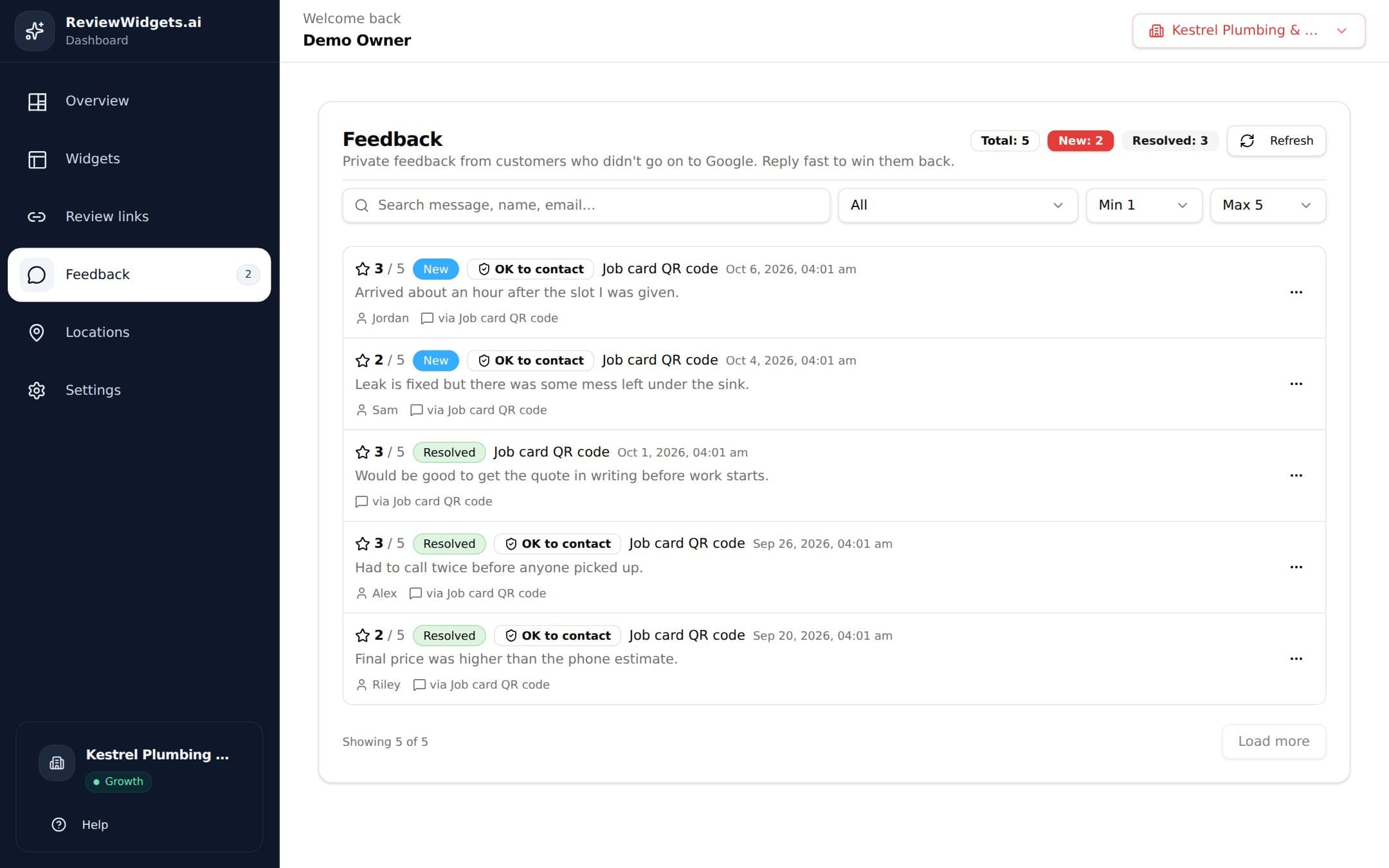Click the Help question mark icon
This screenshot has width=1389, height=868.
coord(59,824)
